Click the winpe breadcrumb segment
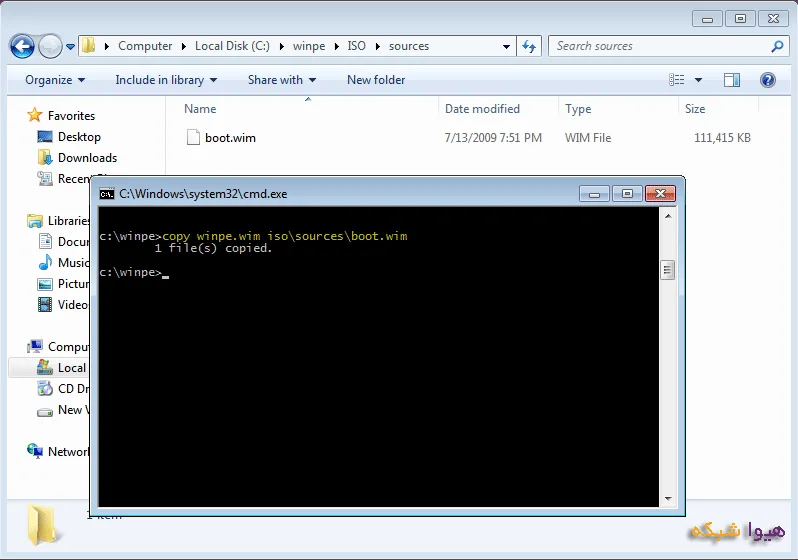 pos(309,46)
